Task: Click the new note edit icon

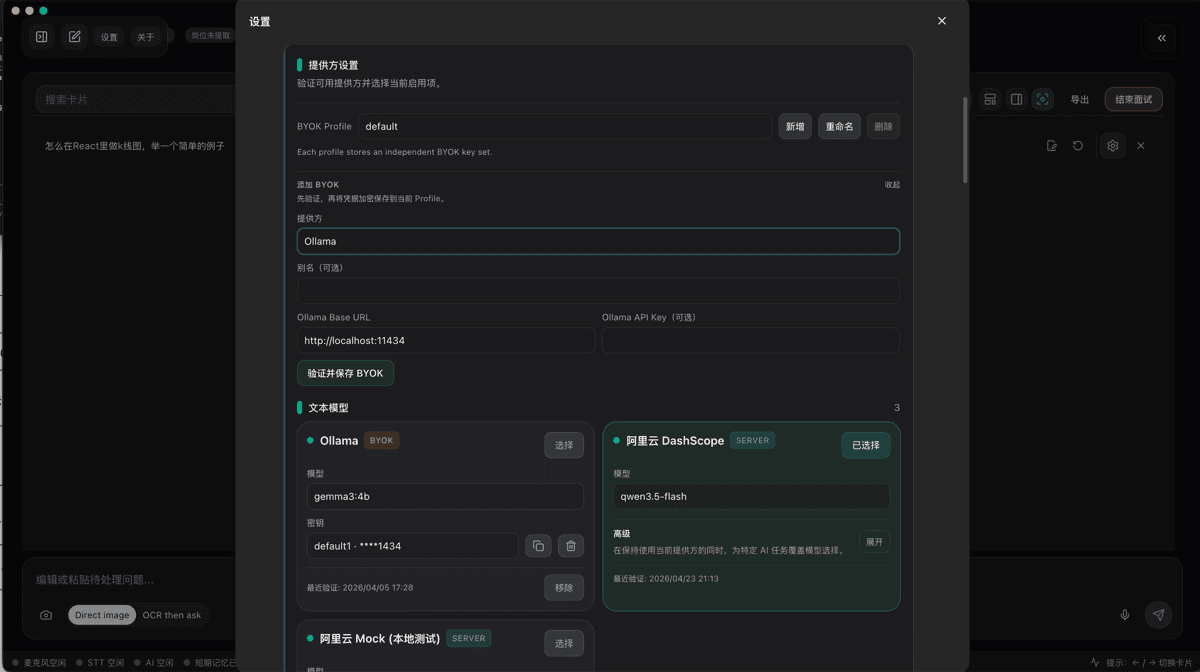Action: [x=75, y=37]
